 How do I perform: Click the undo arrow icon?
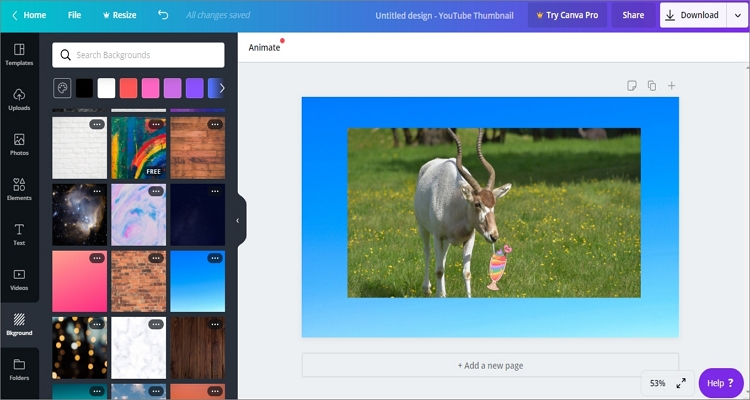click(163, 15)
